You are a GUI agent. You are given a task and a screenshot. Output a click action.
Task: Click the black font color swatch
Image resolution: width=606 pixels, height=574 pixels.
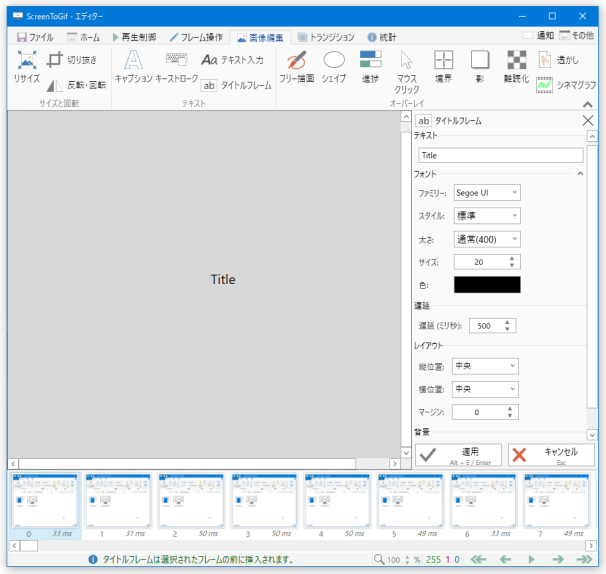tap(487, 285)
